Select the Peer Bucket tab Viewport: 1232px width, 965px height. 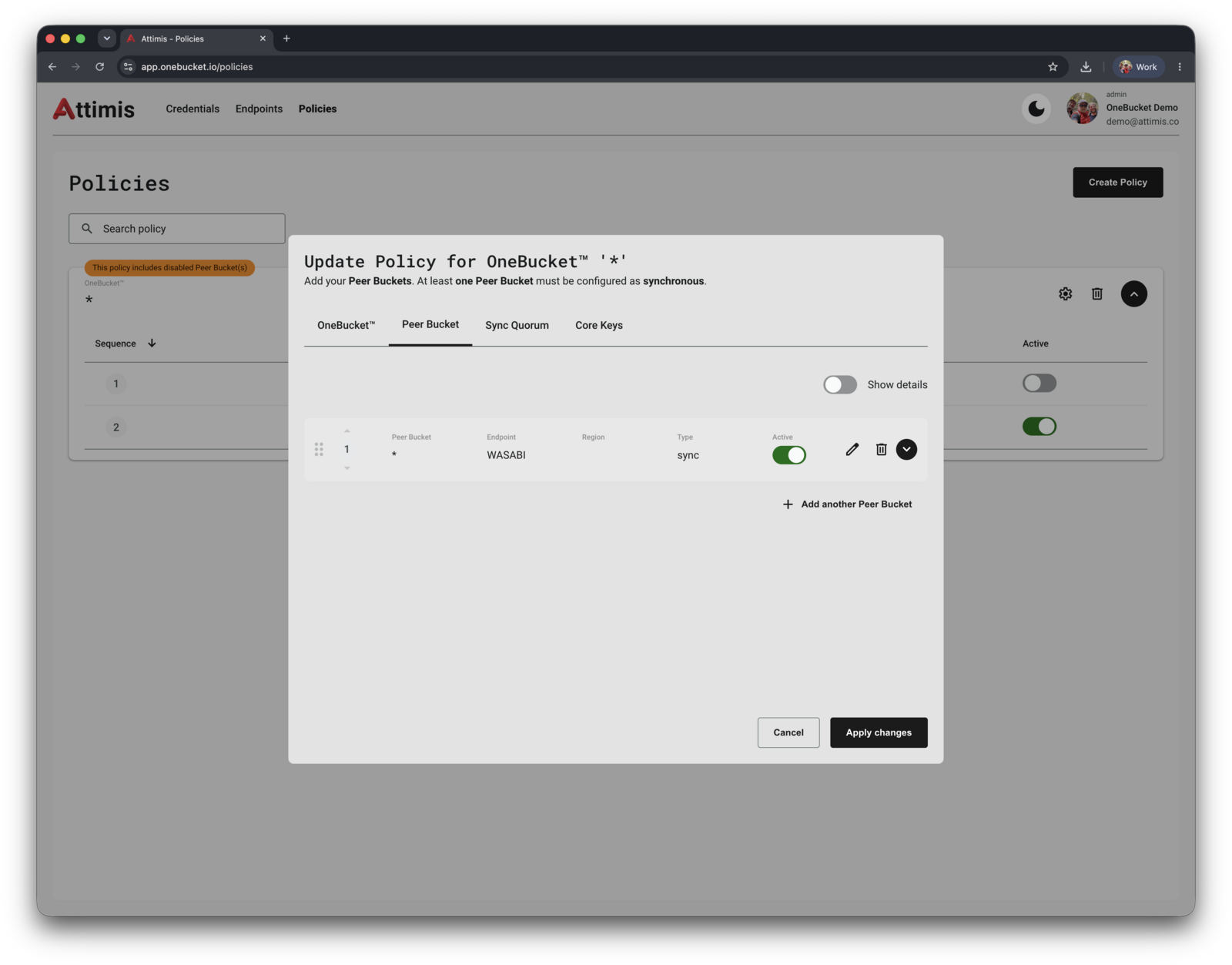coord(430,324)
